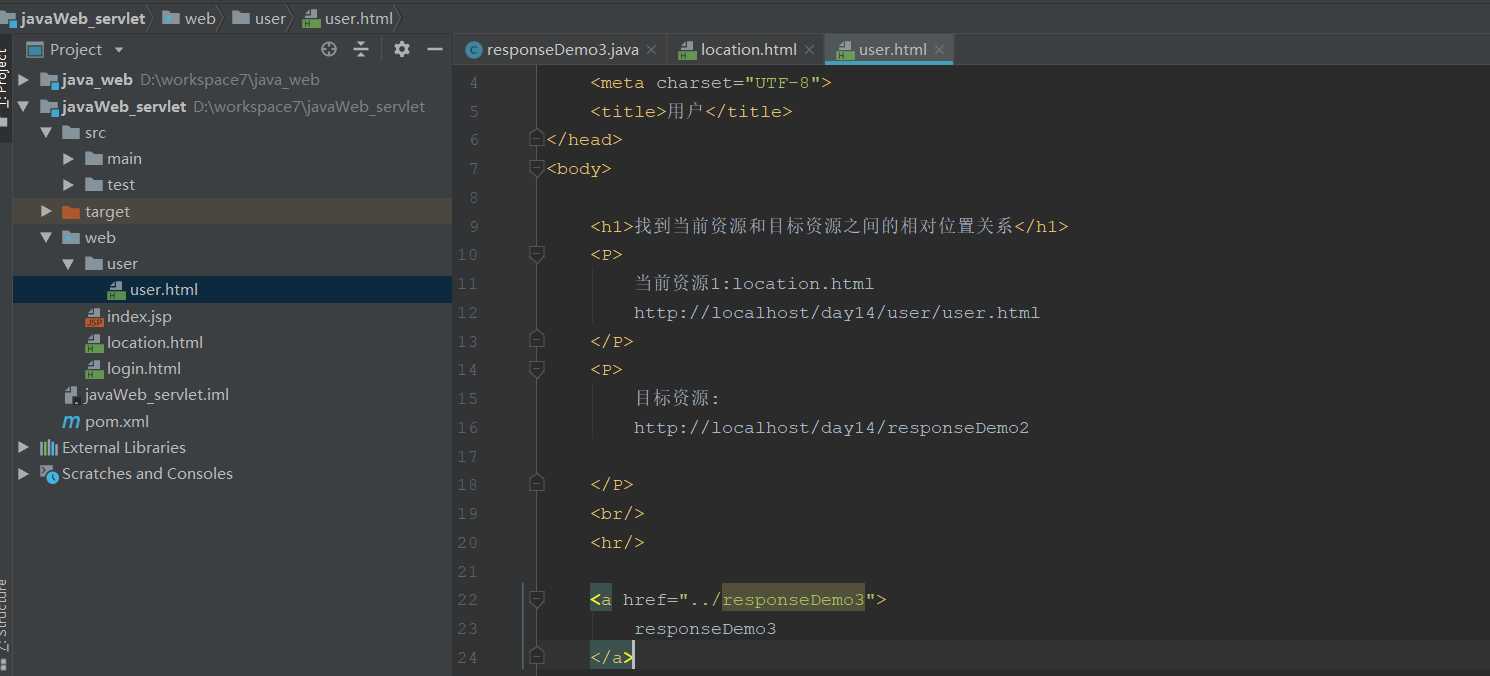The image size is (1490, 676).
Task: Open the Project view dropdown
Action: [x=119, y=50]
